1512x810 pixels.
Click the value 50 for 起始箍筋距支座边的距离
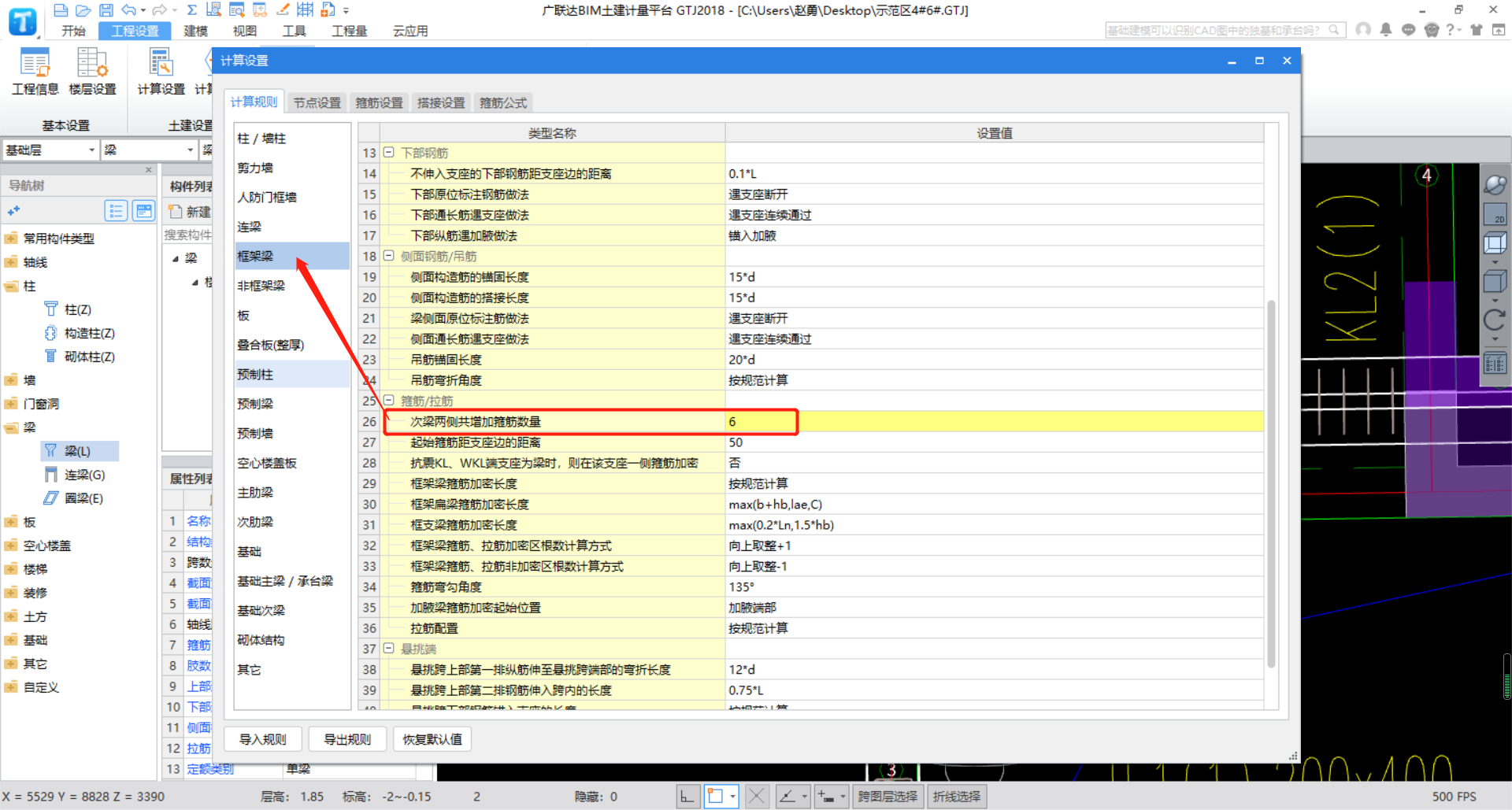(994, 442)
